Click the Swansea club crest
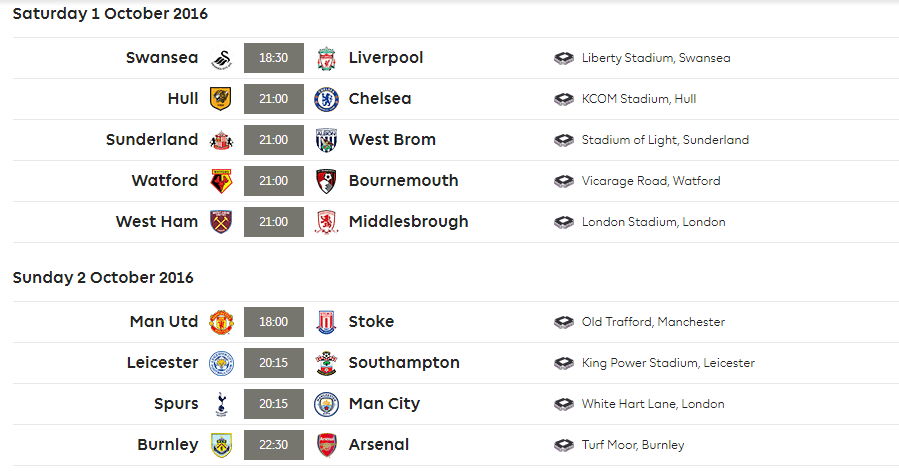This screenshot has width=899, height=474. coord(221,58)
